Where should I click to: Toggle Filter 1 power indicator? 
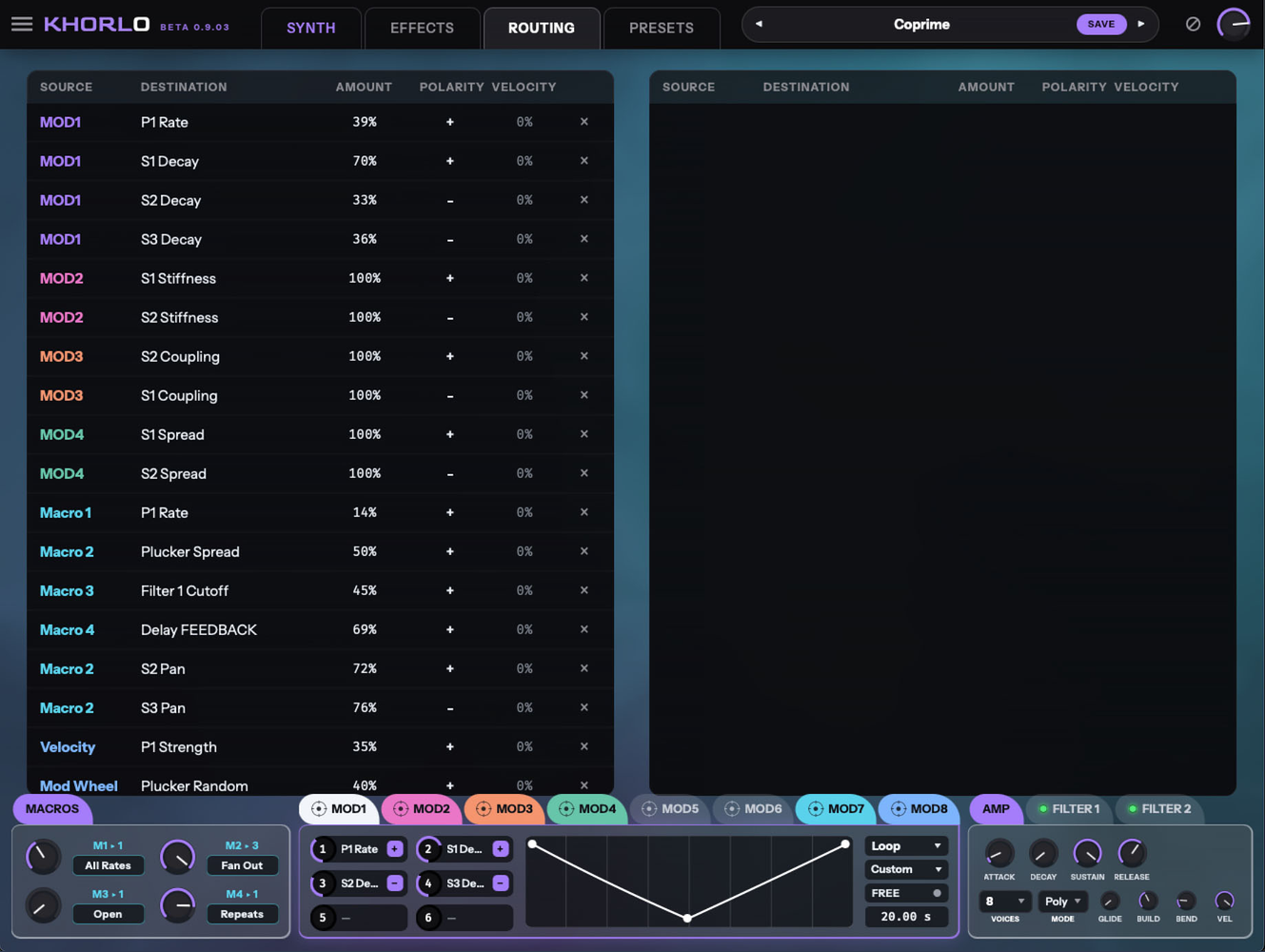coord(1043,809)
